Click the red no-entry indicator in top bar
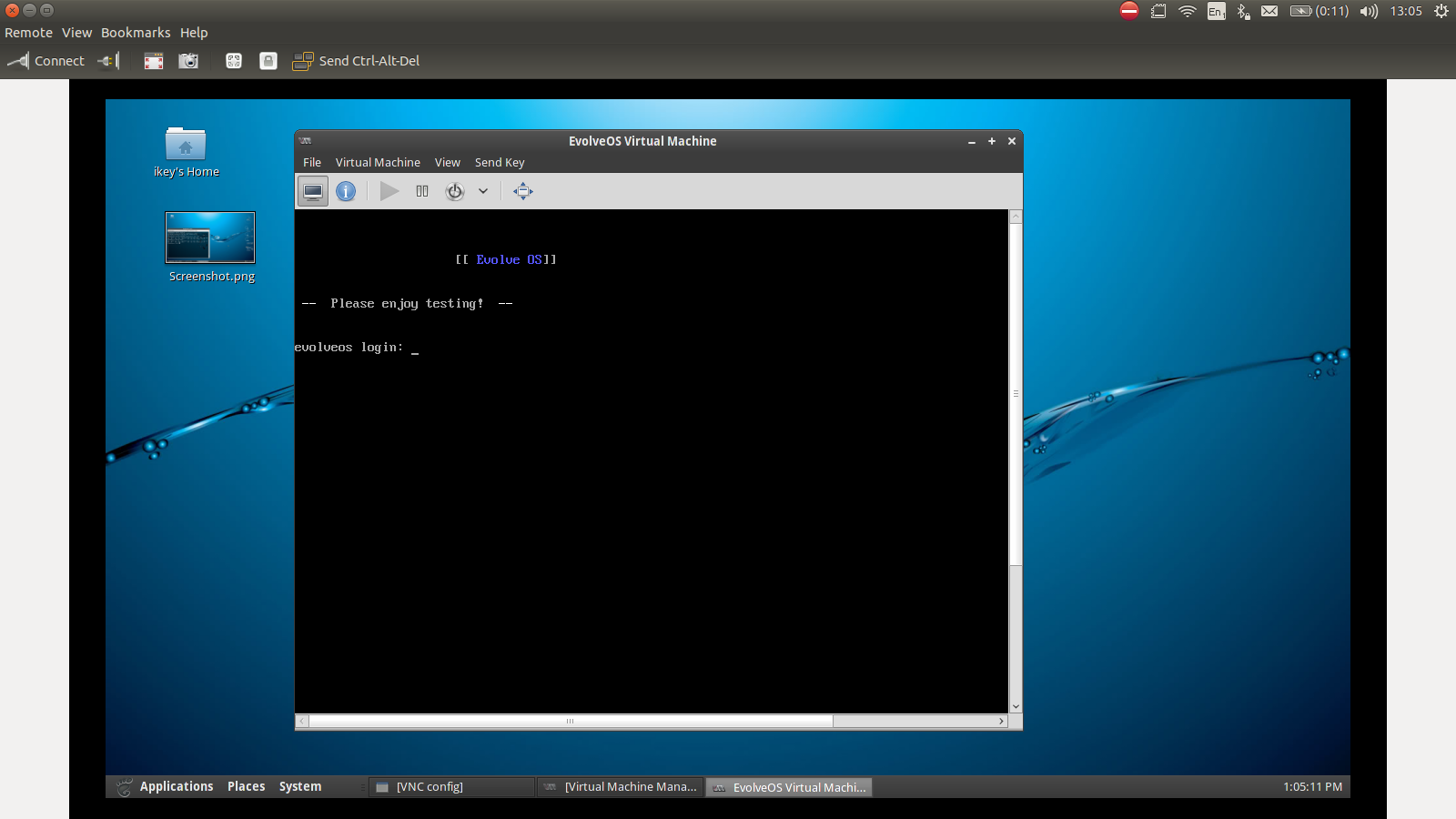The image size is (1456, 819). tap(1129, 11)
